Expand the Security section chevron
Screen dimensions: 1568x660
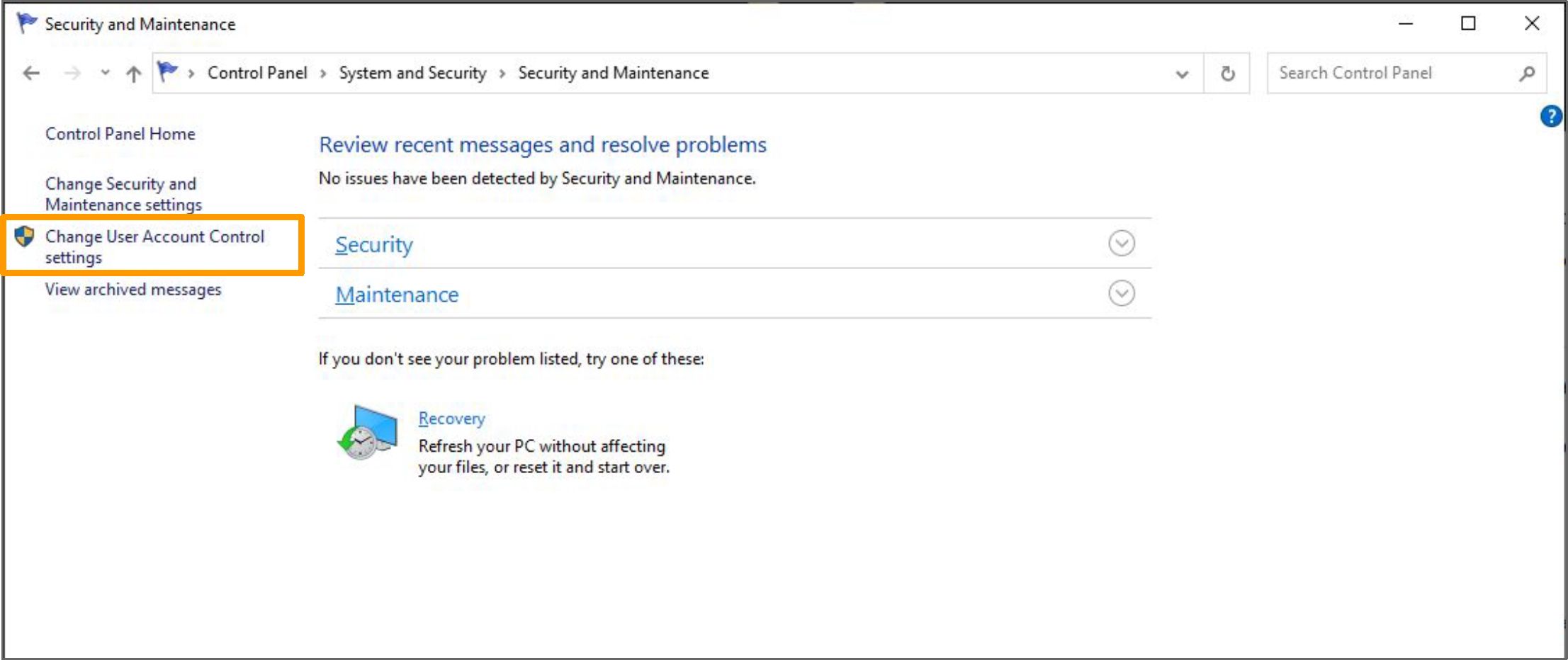point(1121,244)
